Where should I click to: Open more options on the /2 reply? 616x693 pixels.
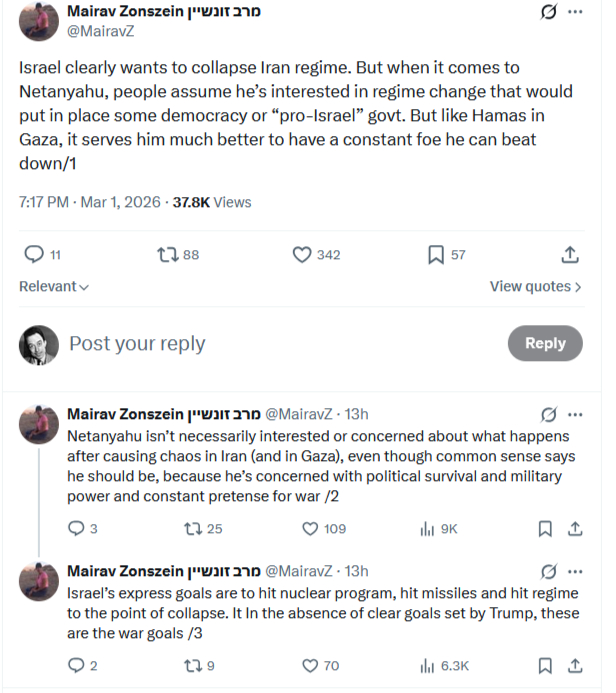click(x=575, y=414)
